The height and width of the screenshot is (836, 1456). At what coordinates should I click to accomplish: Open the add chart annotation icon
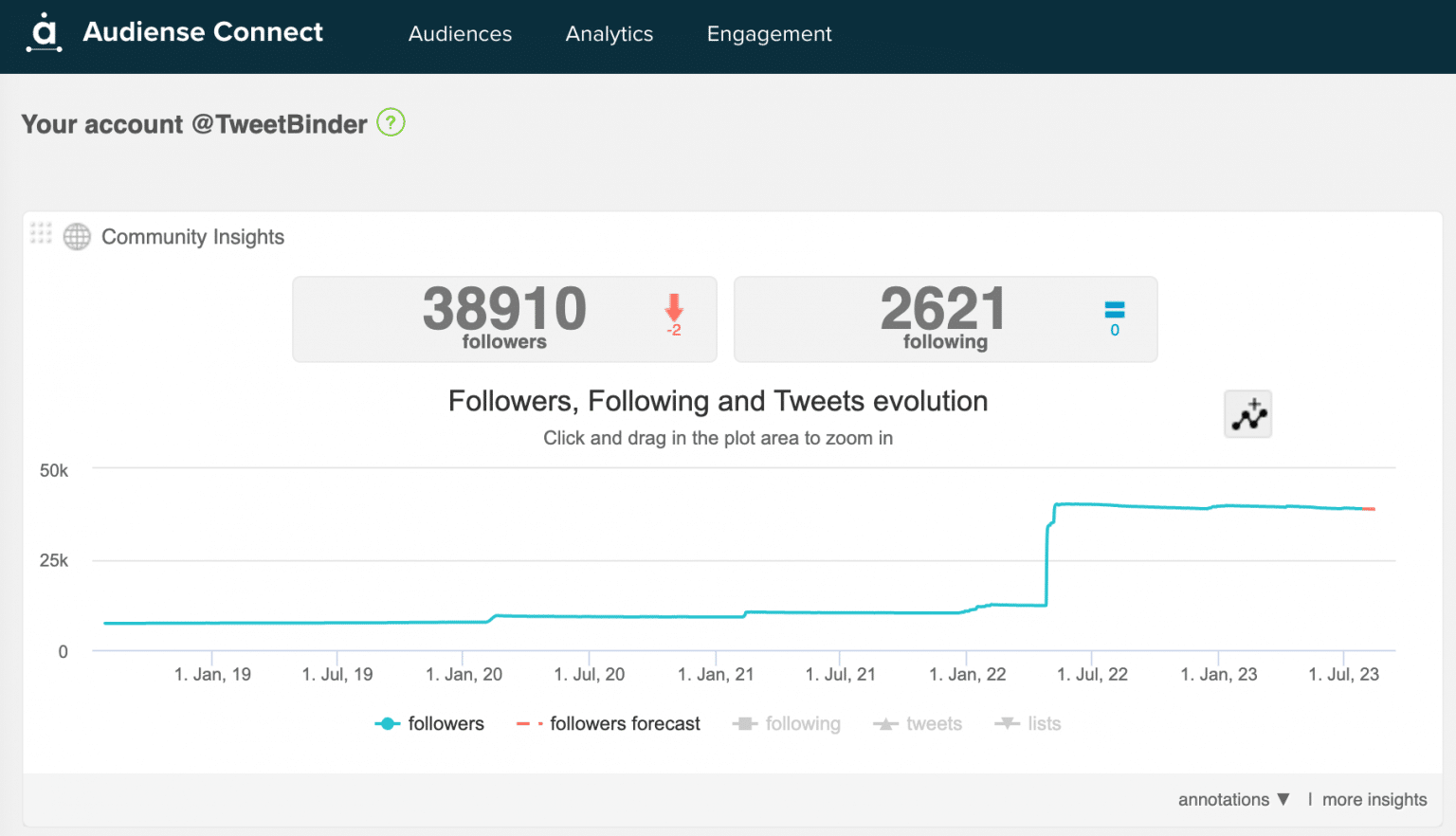pyautogui.click(x=1247, y=414)
